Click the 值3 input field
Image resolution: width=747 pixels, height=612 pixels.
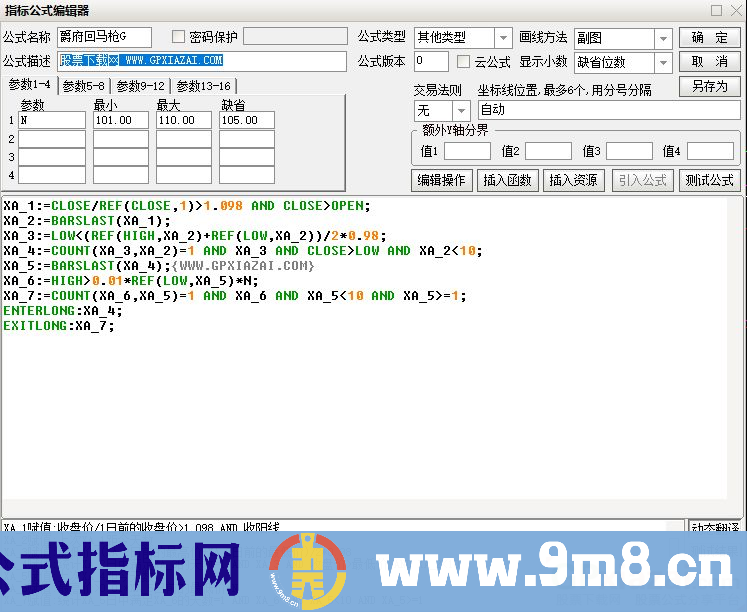pos(629,151)
